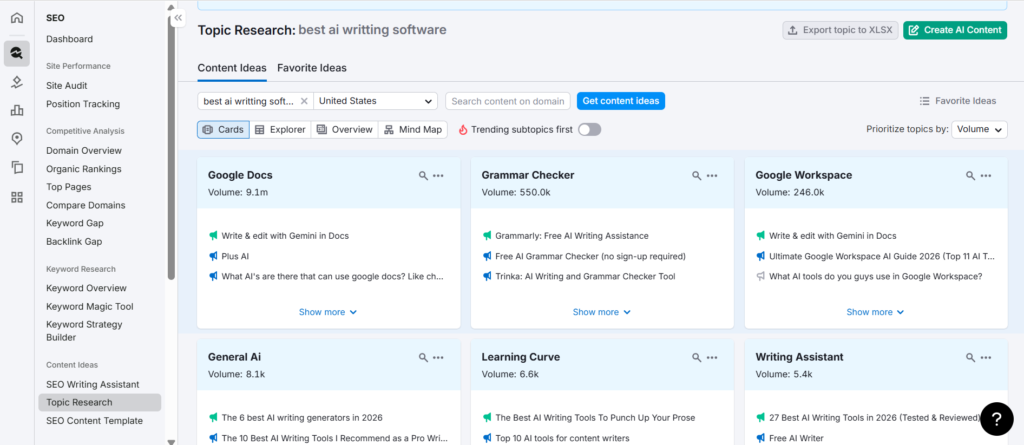Screen dimensions: 1024x445
Task: Click search icon on Grammar Checker card
Action: (x=697, y=176)
